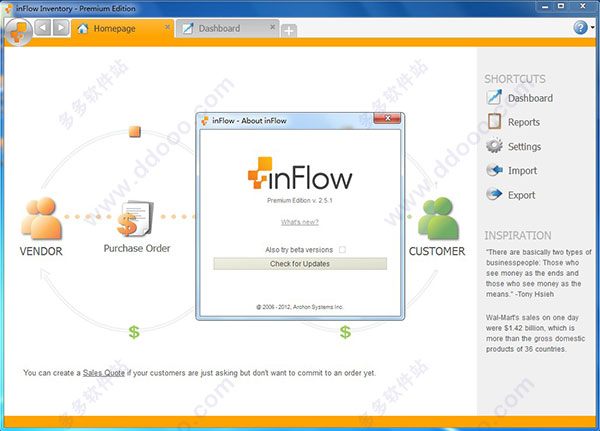
Task: Select the VENDOR label
Action: (41, 251)
